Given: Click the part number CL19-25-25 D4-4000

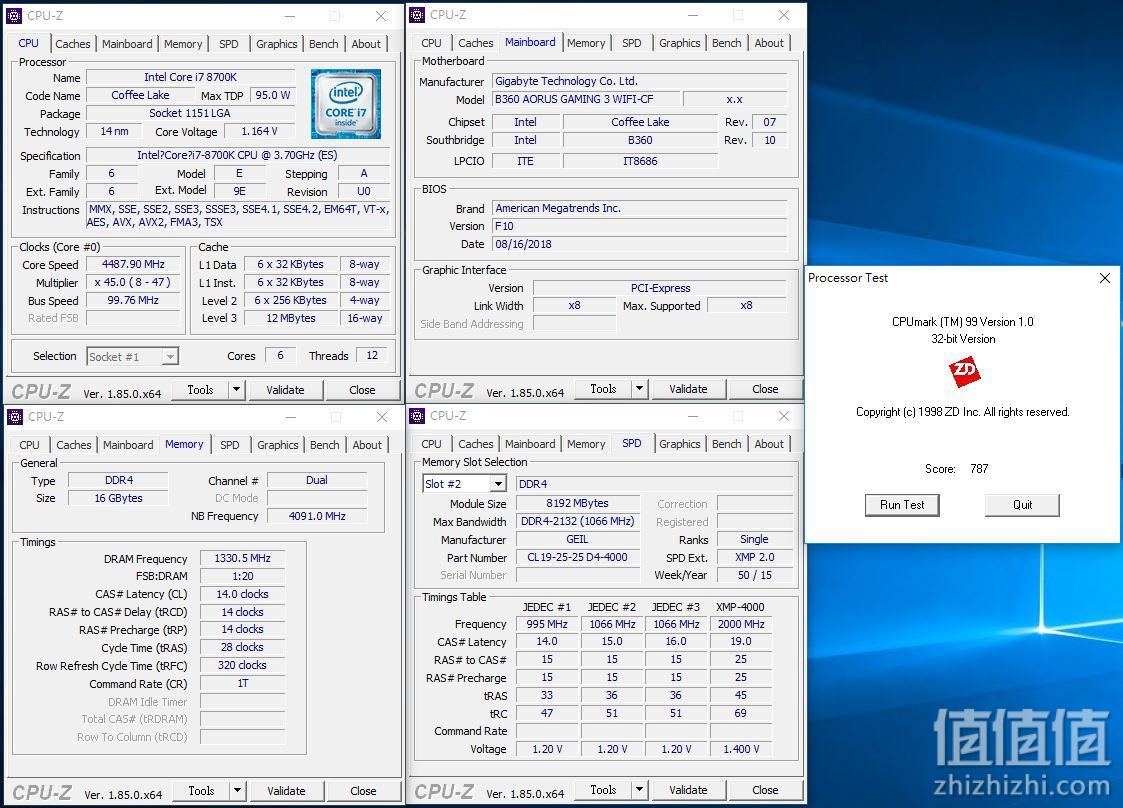Looking at the screenshot, I should coord(577,557).
